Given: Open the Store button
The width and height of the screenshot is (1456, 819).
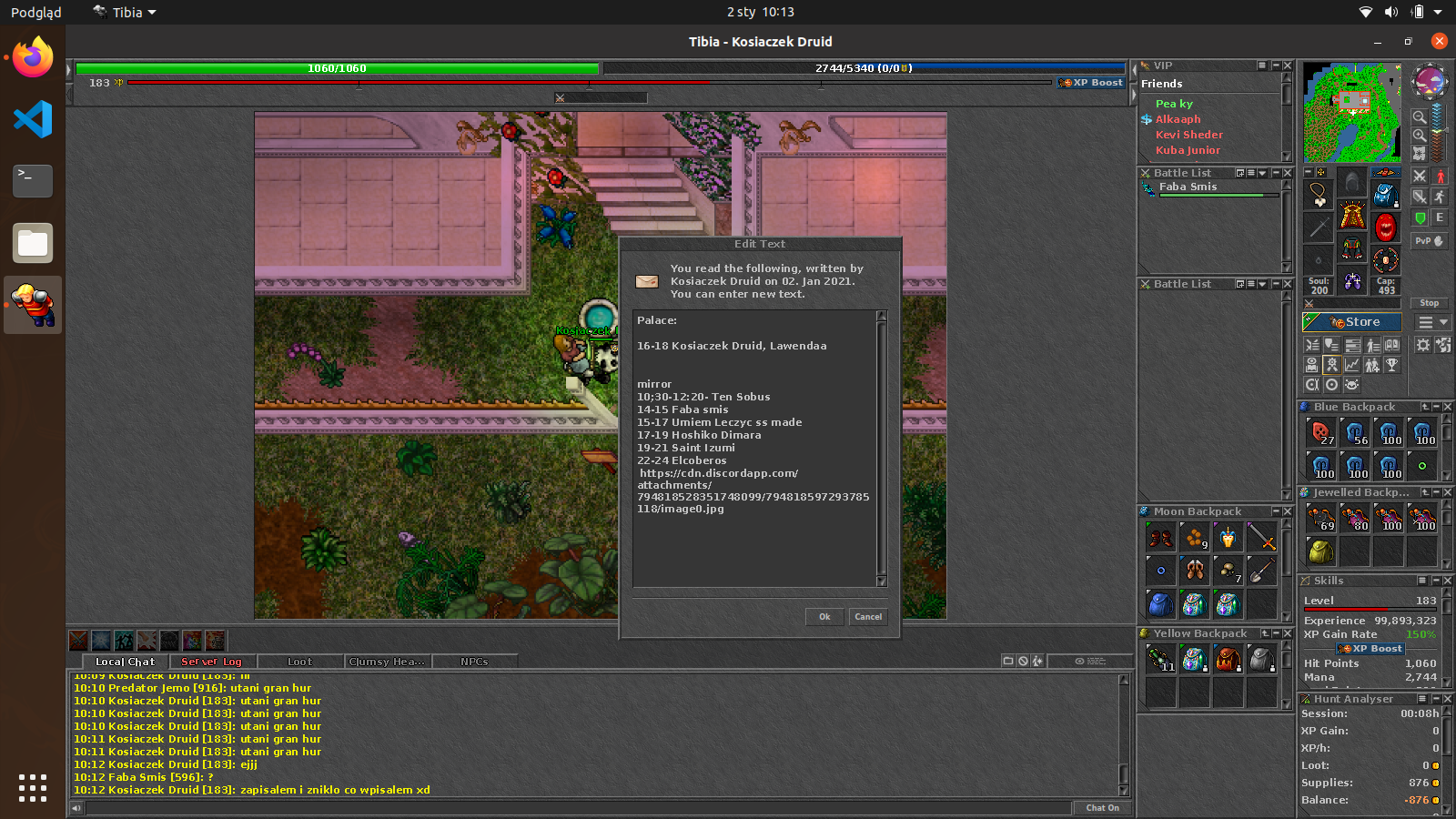Looking at the screenshot, I should pyautogui.click(x=1352, y=322).
